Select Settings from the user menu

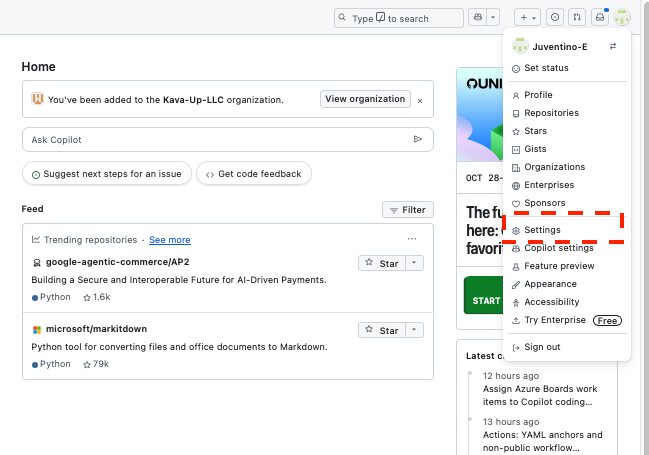pyautogui.click(x=542, y=230)
